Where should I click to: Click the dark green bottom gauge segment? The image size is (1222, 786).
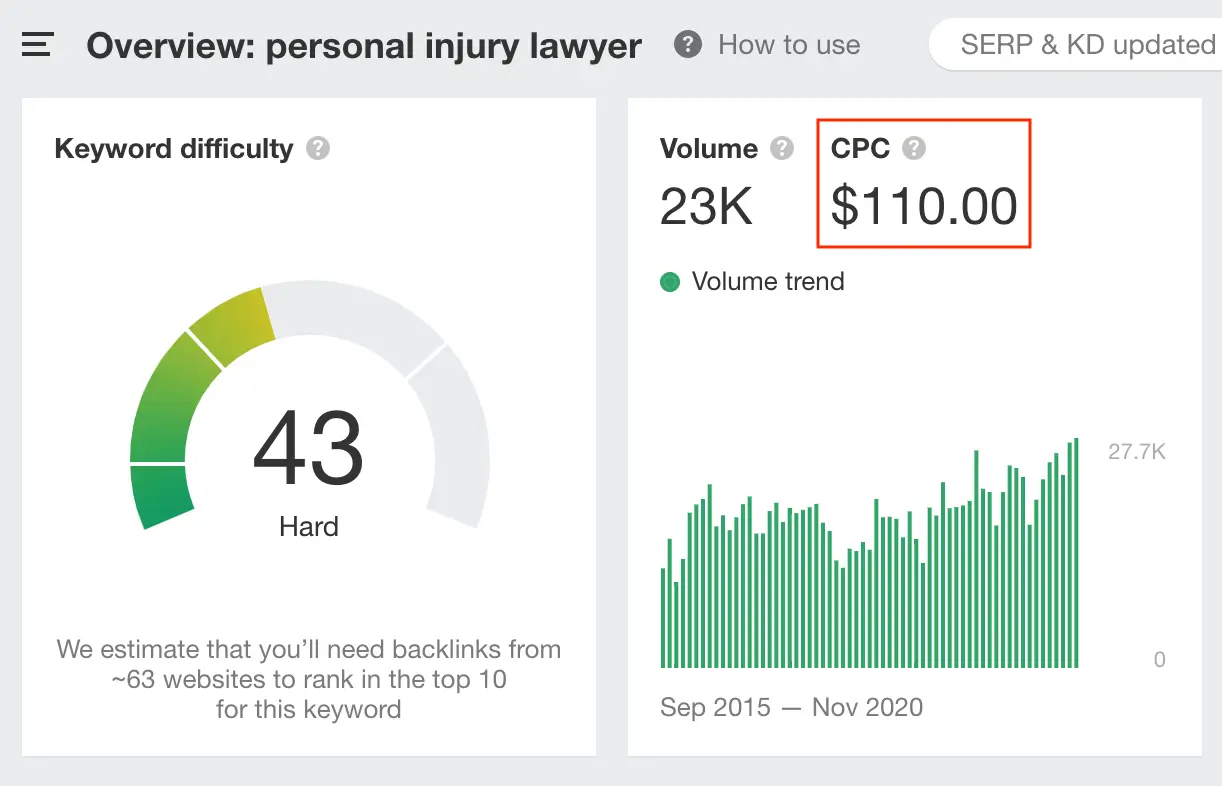161,496
